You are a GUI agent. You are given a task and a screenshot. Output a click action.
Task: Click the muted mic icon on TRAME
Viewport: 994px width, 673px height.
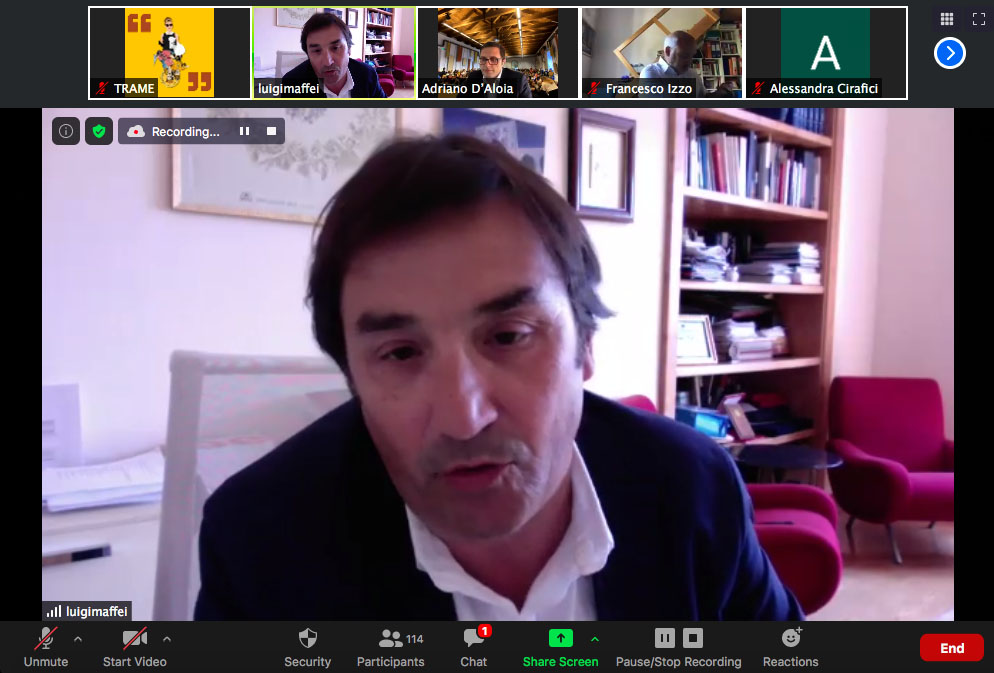coord(102,88)
